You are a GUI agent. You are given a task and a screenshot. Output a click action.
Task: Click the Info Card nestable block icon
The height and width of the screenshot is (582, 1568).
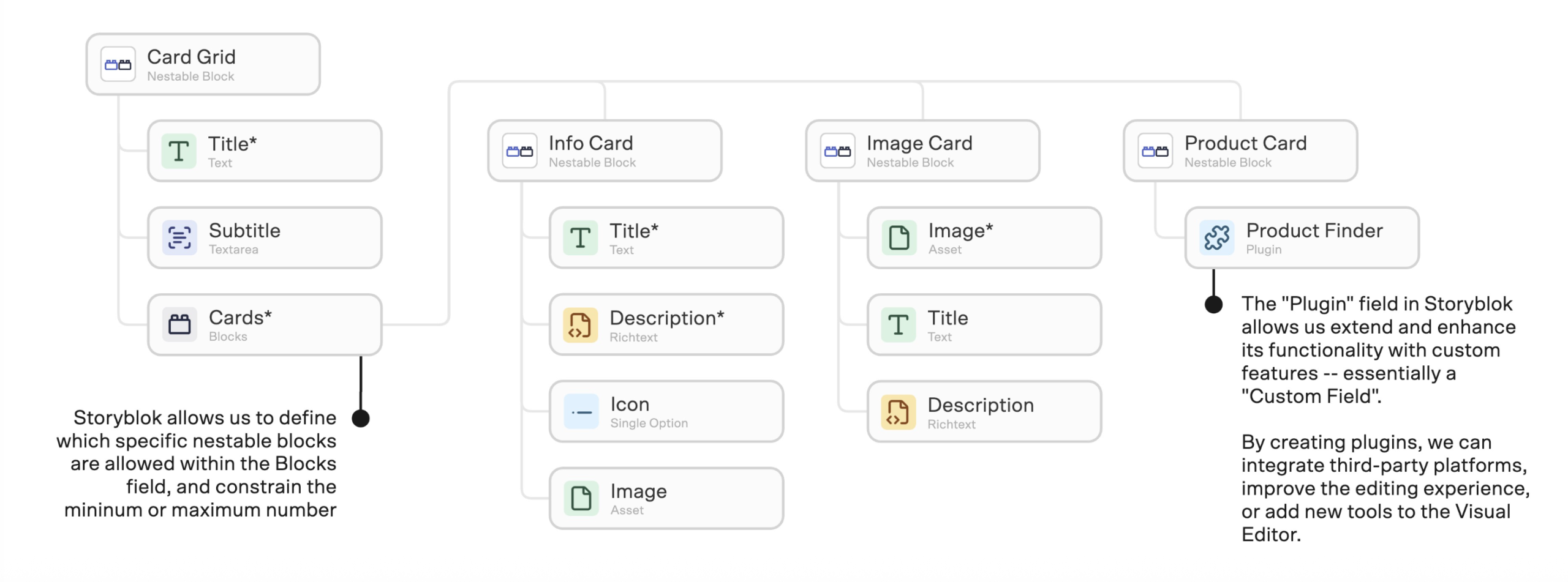[x=519, y=151]
